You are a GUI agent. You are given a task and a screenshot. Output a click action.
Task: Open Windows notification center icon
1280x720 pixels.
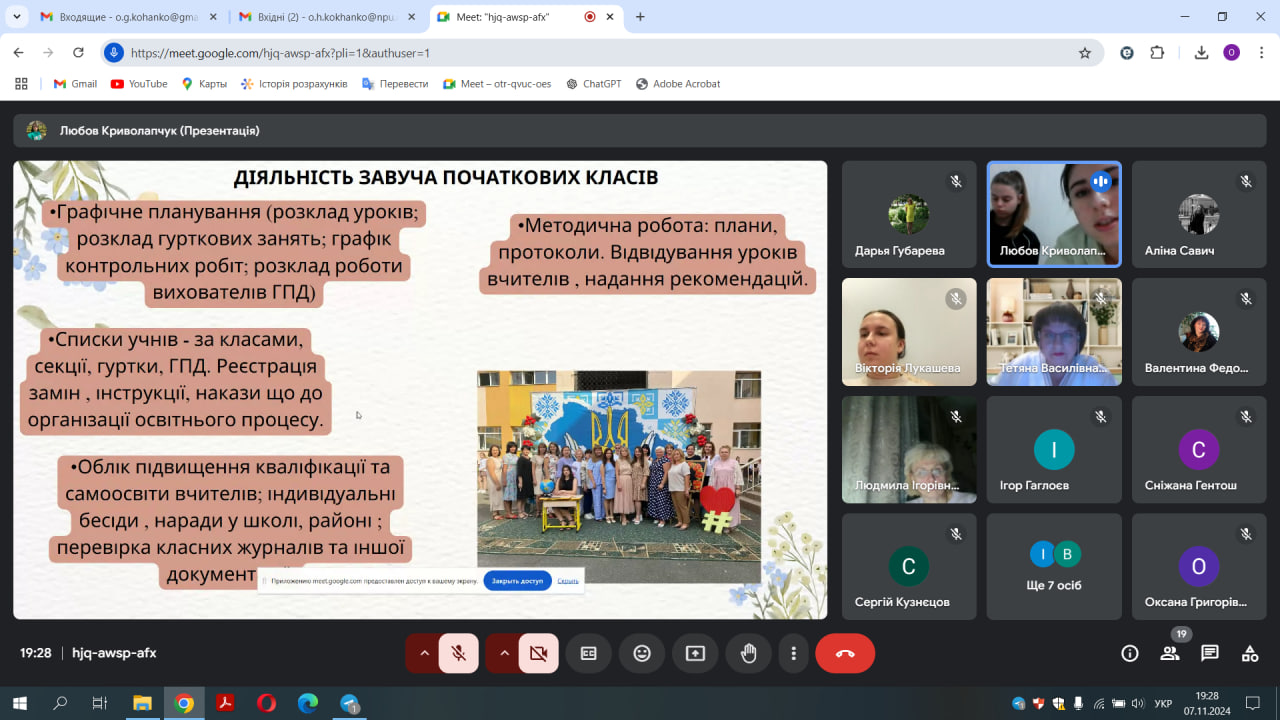1252,703
